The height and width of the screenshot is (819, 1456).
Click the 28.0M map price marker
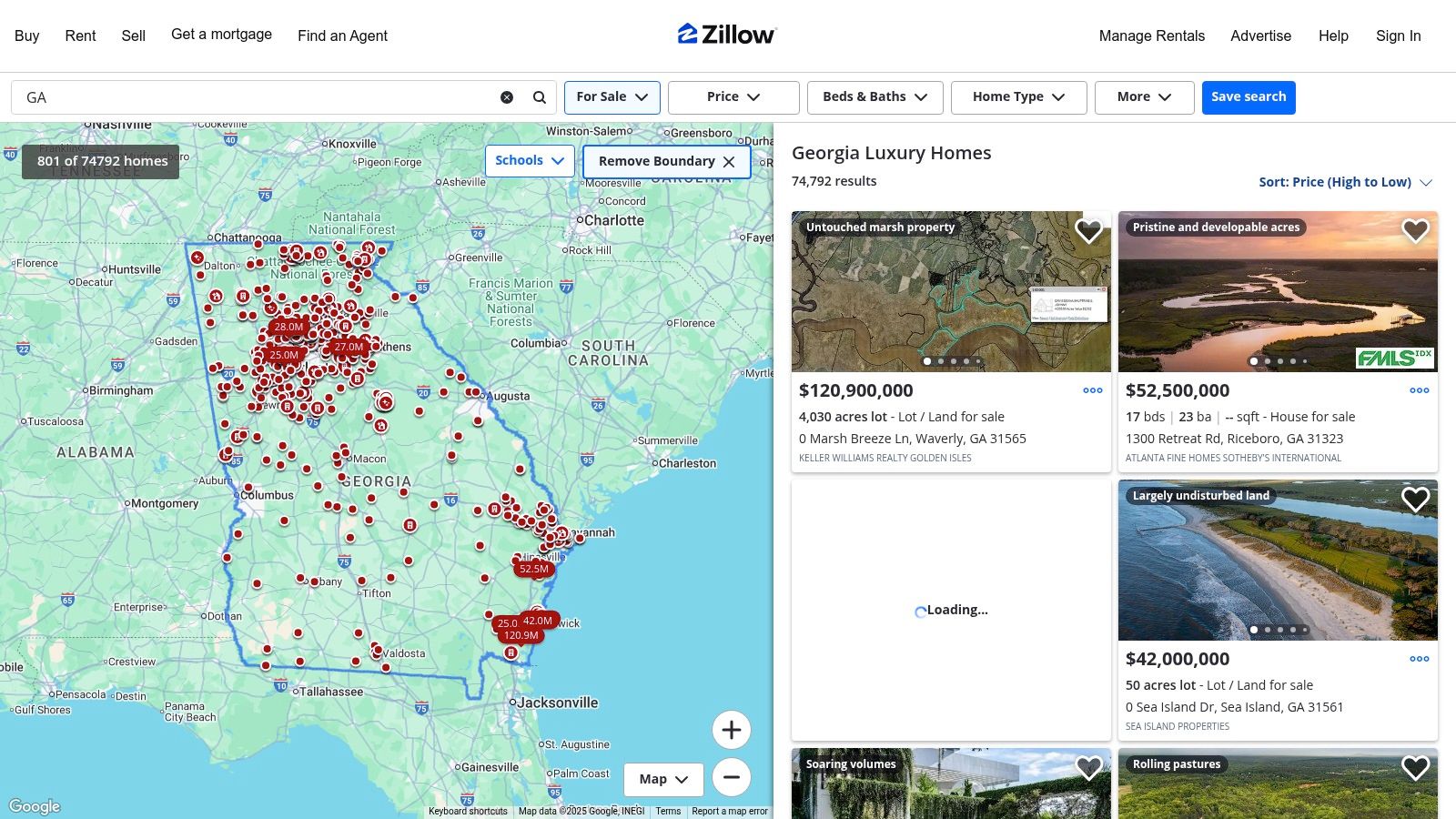288,327
